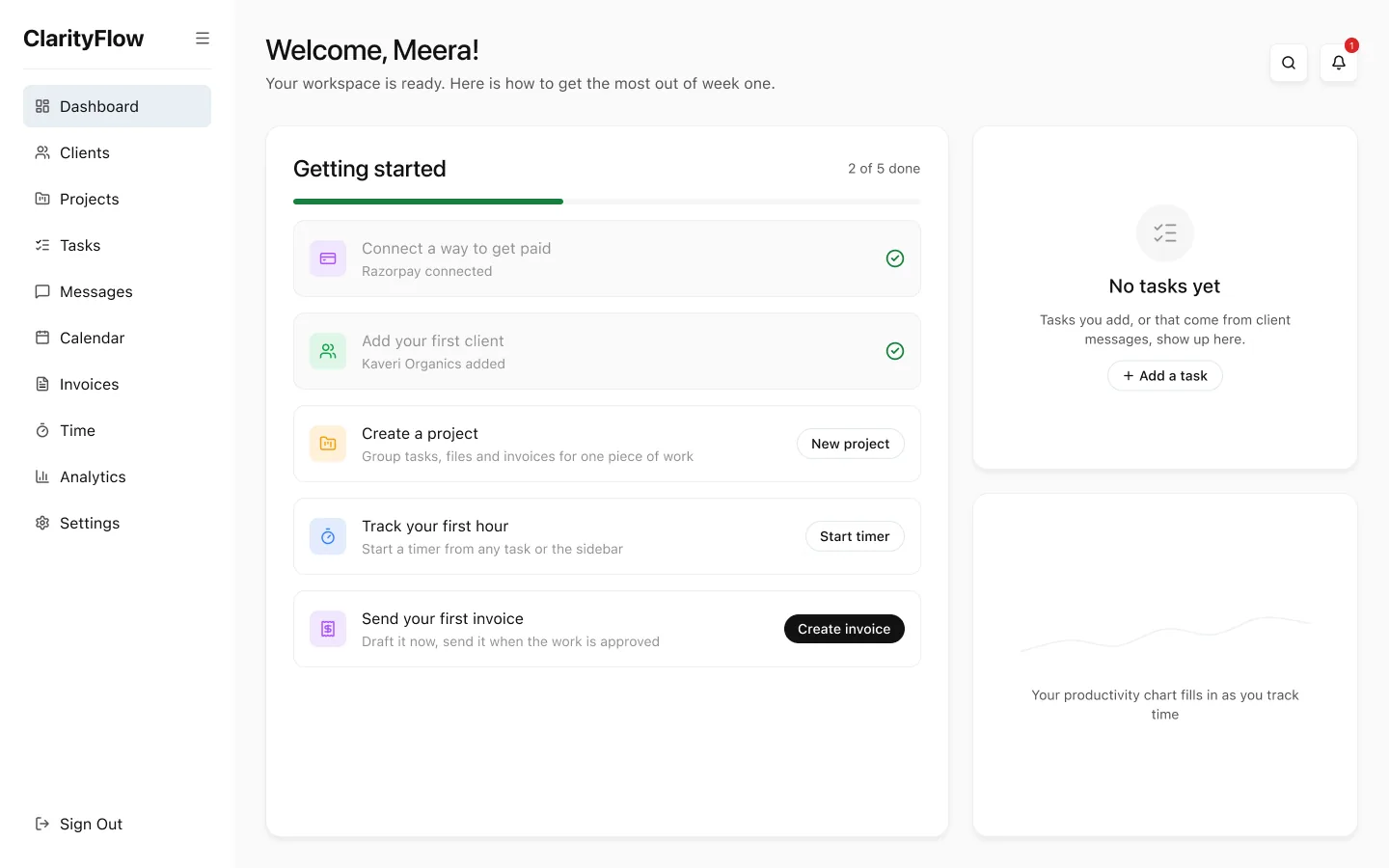Click the Messages chat bubble icon

[42, 291]
